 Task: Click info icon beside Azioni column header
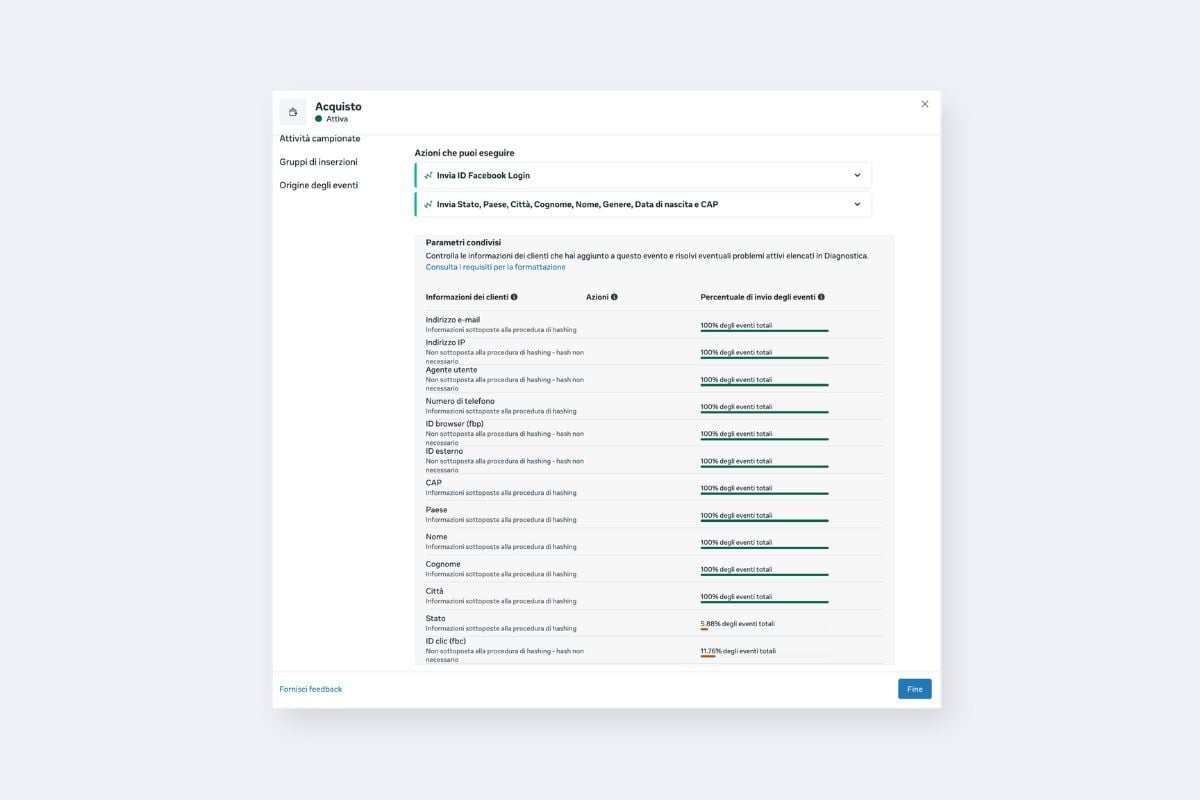tap(614, 297)
